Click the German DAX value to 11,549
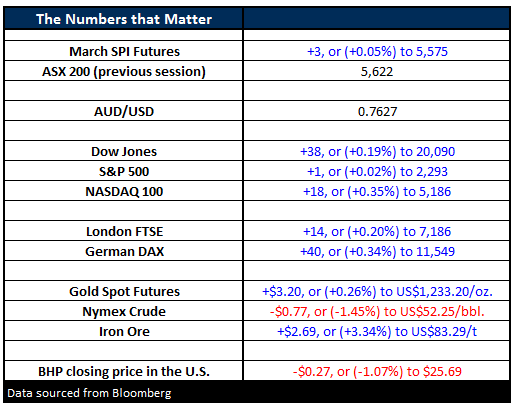515x405 pixels. (377, 251)
